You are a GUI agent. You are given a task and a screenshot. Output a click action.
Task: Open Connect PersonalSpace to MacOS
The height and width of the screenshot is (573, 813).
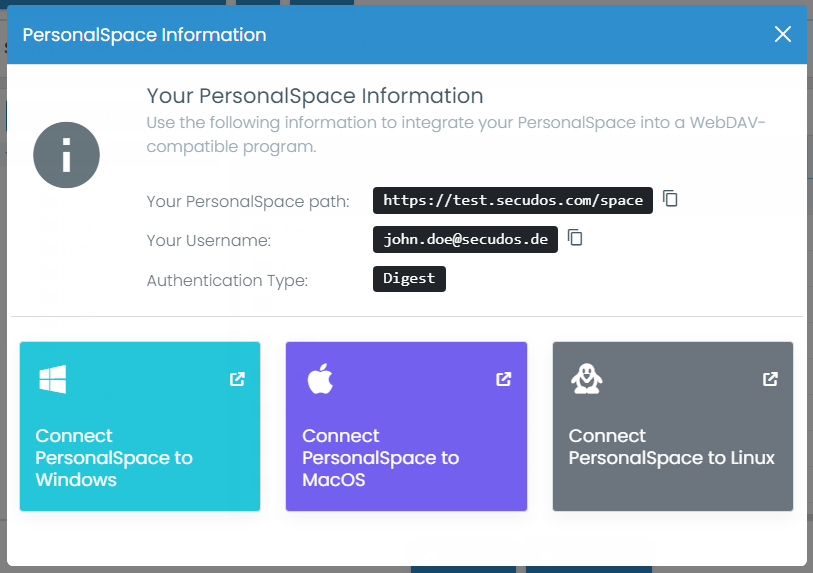[406, 426]
